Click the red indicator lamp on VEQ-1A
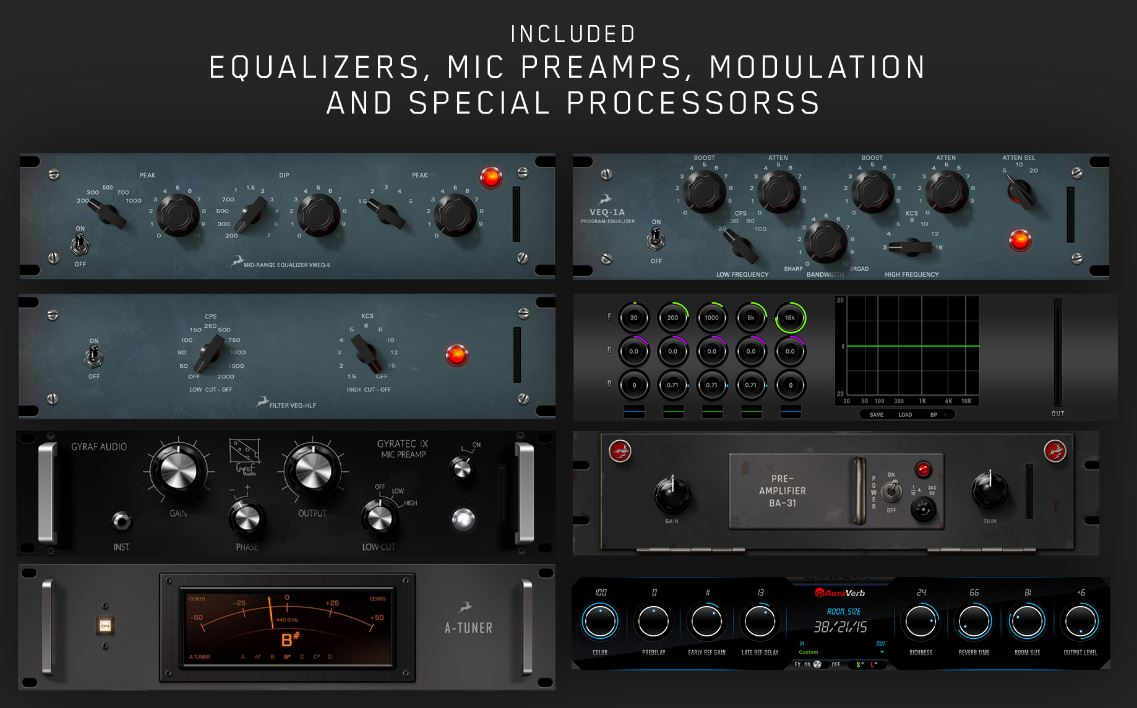Viewport: 1137px width, 708px height. tap(1020, 239)
